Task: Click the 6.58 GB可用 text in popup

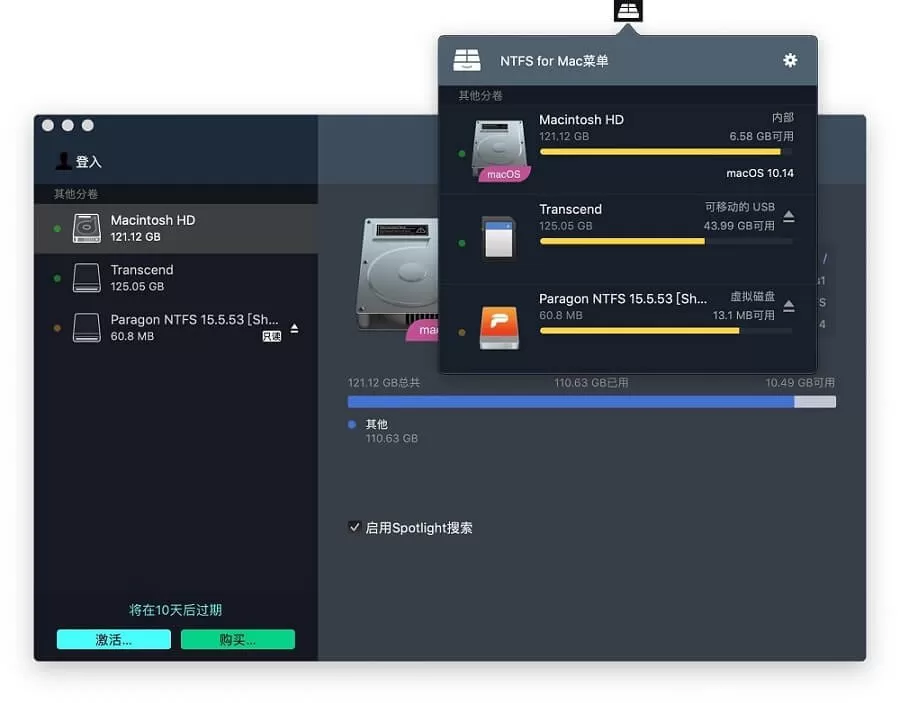Action: [761, 136]
